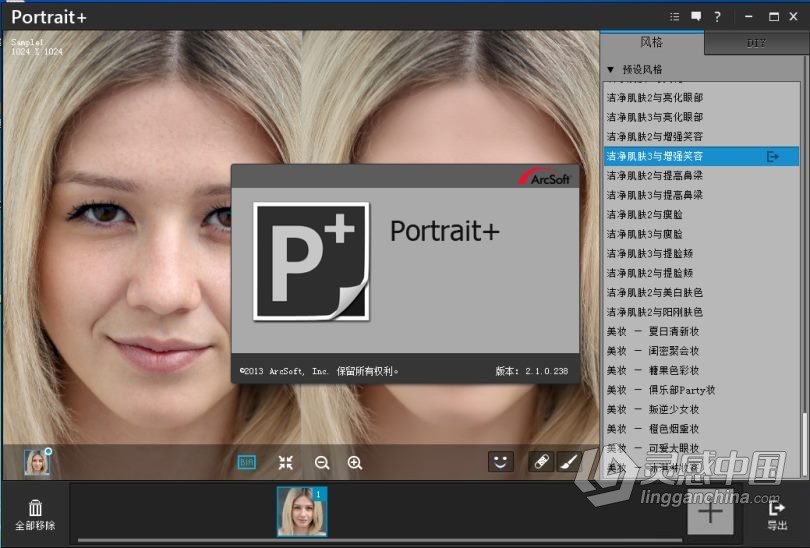
Task: Open the feedback speech bubble icon
Action: pos(696,17)
